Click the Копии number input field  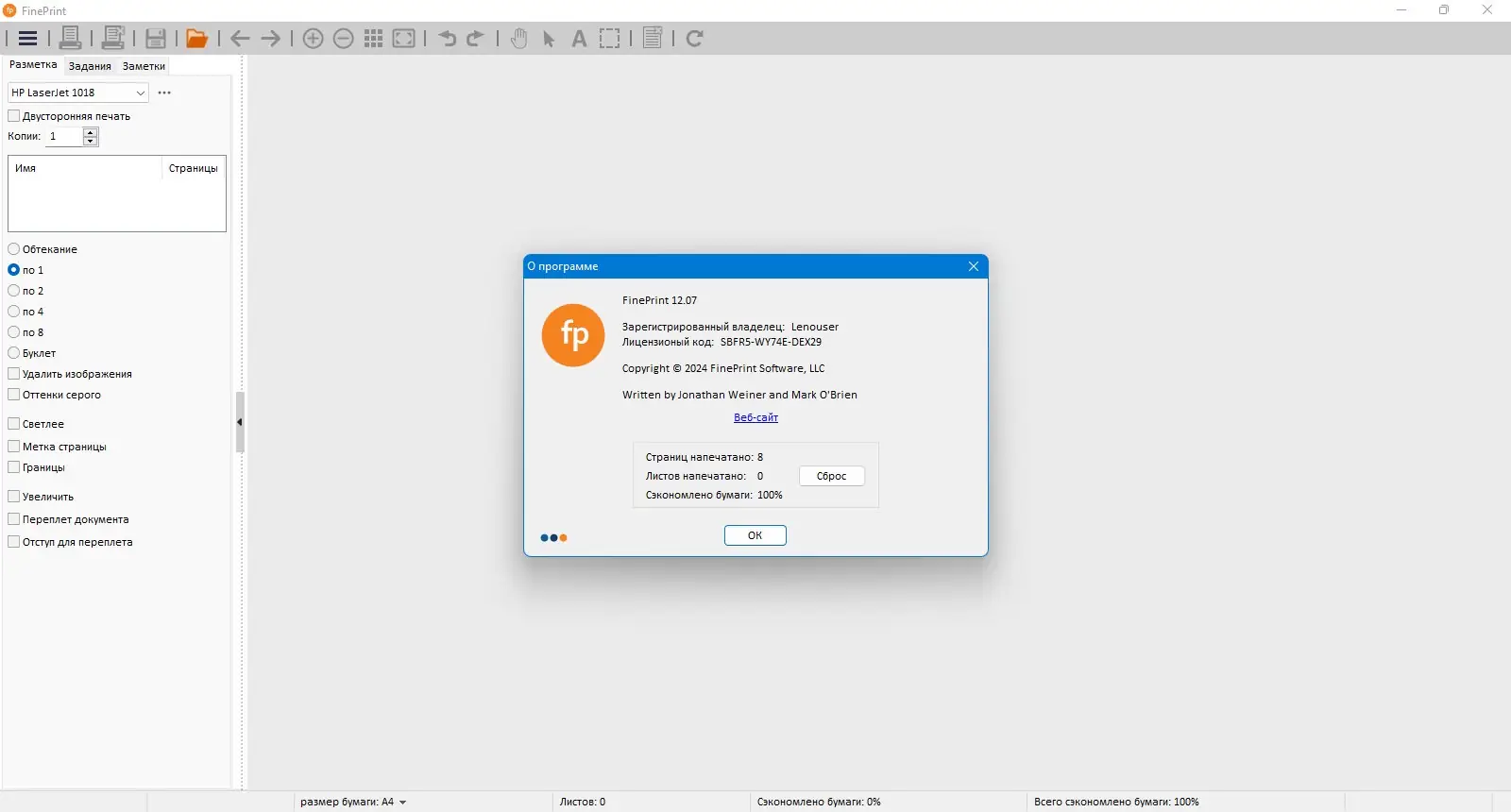pos(64,137)
